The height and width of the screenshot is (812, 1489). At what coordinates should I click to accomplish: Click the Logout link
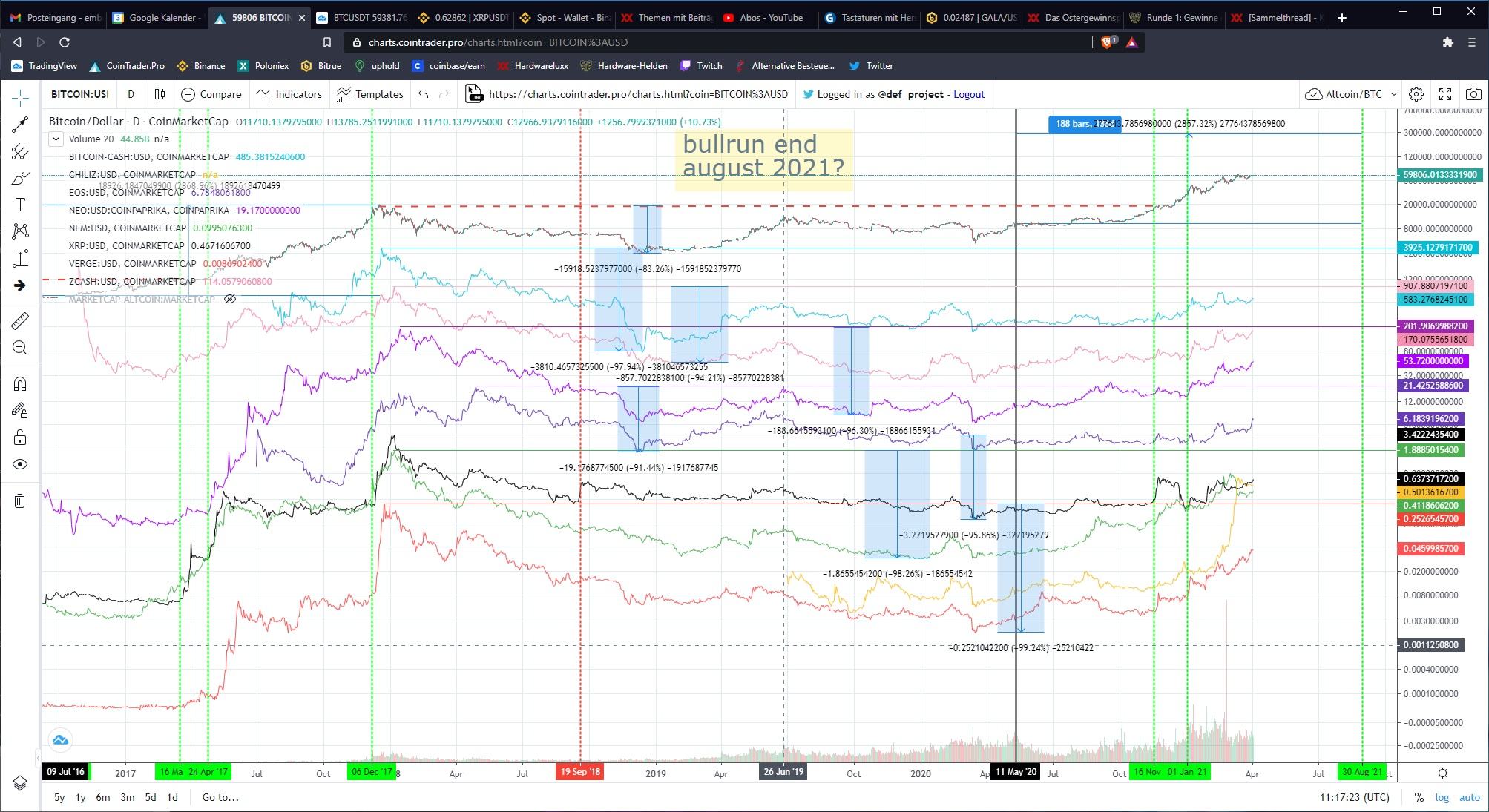[968, 94]
